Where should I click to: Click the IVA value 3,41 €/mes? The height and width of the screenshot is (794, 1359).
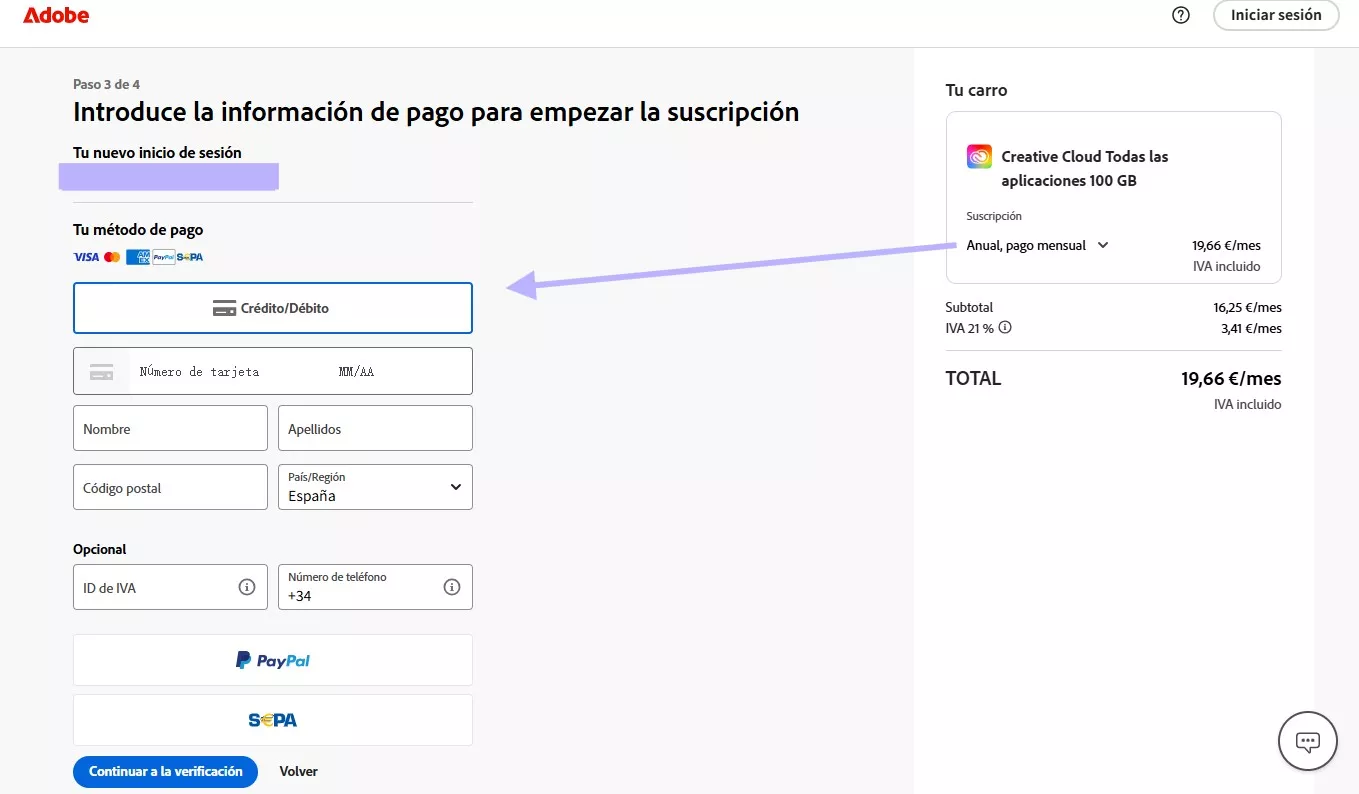[1251, 328]
